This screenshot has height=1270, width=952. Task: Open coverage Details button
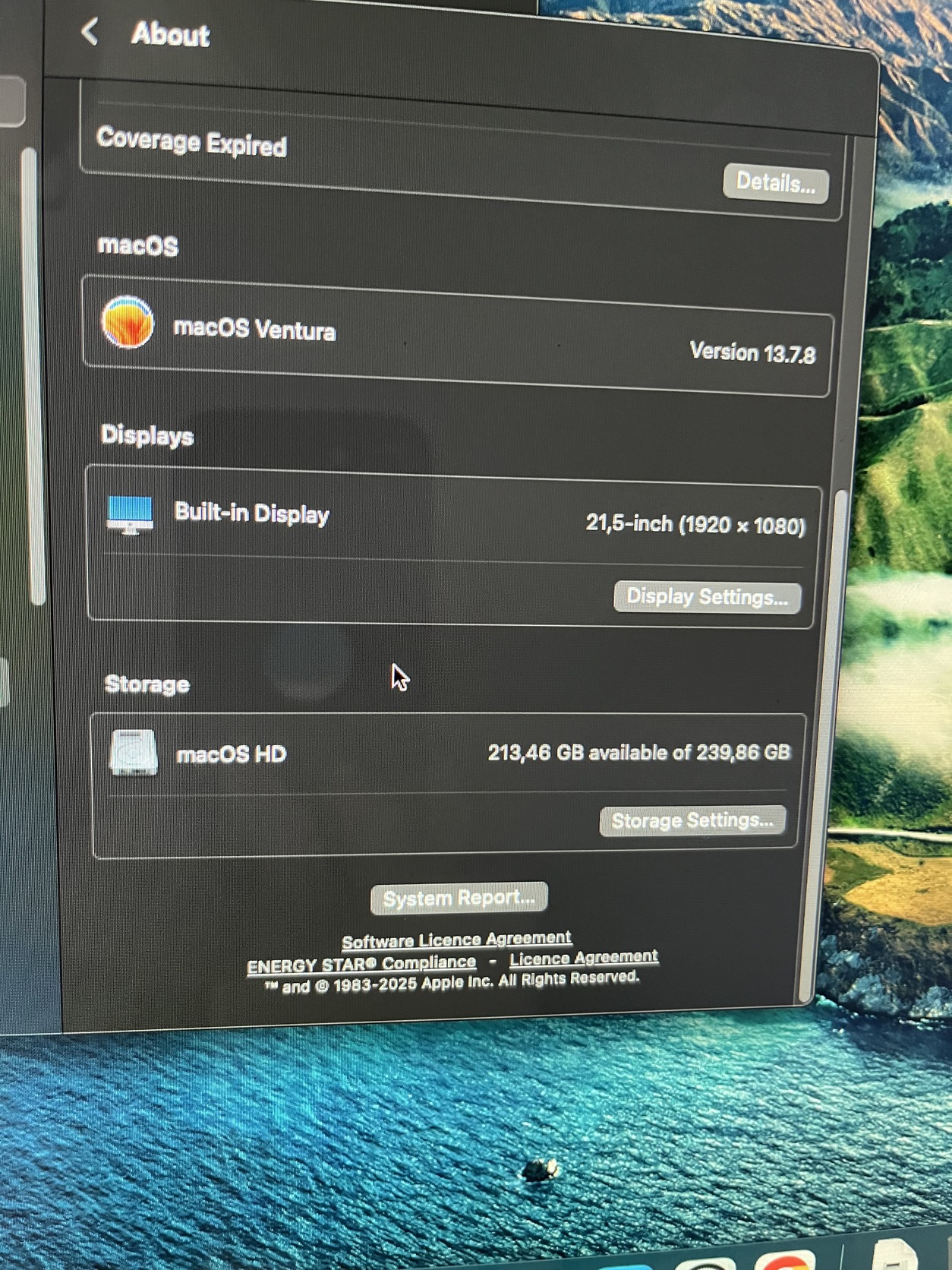[x=775, y=183]
